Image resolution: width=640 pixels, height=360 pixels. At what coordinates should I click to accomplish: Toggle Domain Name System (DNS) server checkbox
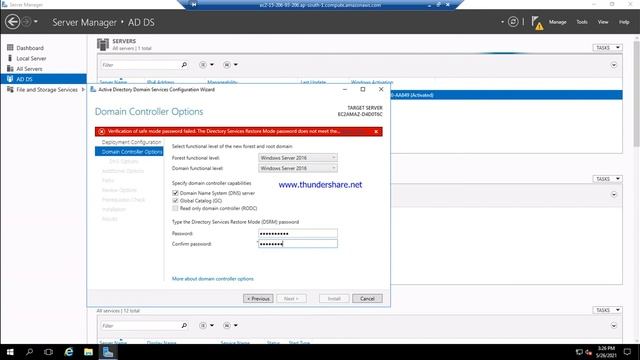175,193
